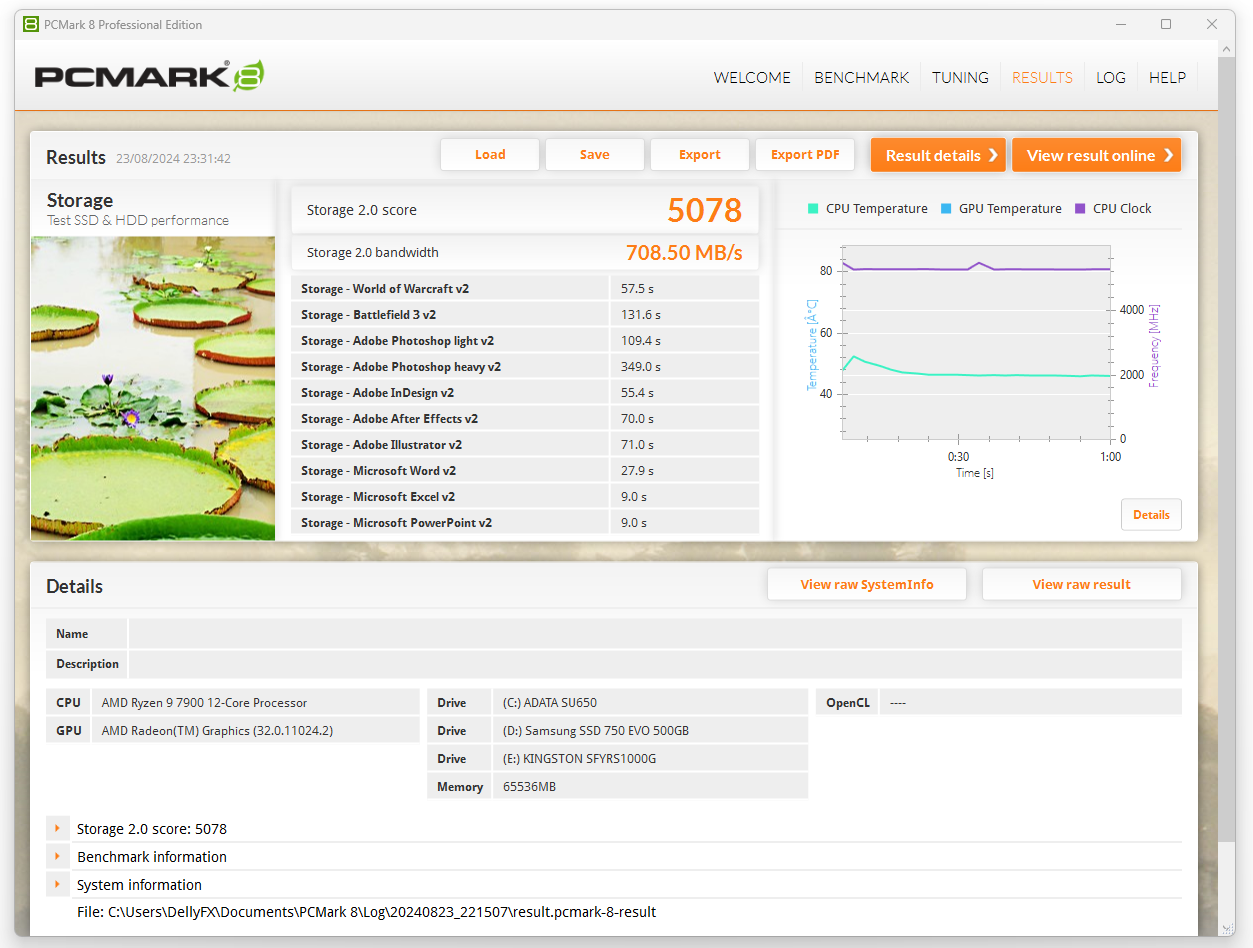Click the Samsung SSD 750 EVO drive entry
Viewport: 1253px width, 948px height.
(650, 731)
